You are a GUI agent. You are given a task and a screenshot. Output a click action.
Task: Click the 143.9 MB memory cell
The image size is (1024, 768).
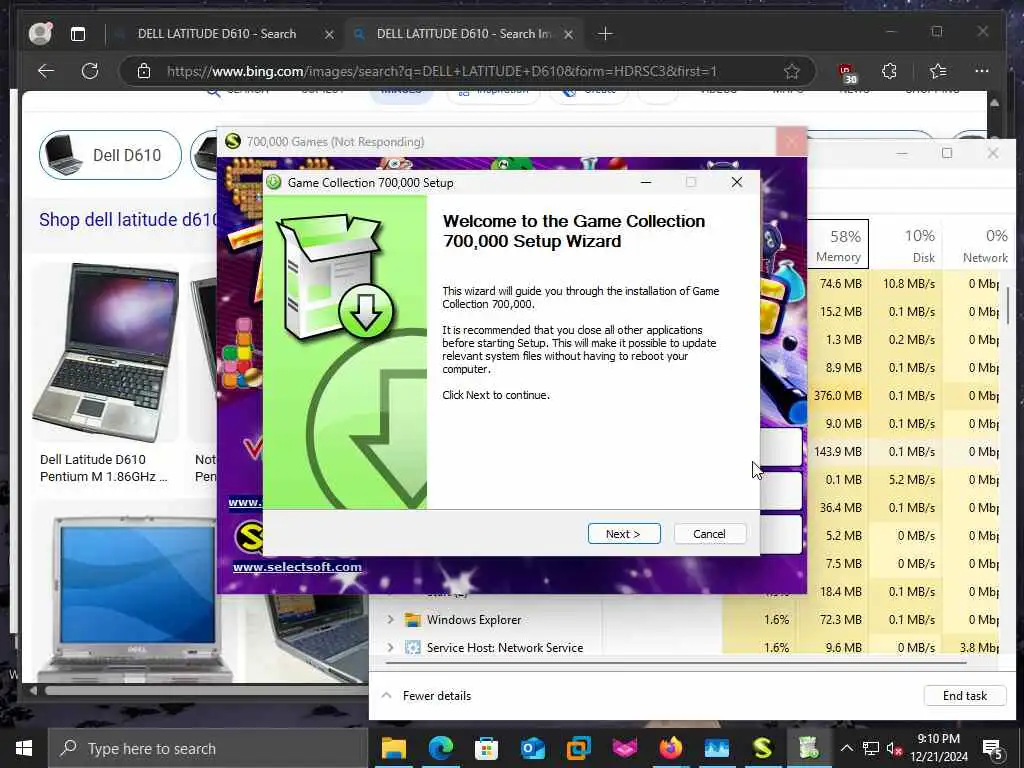(838, 451)
